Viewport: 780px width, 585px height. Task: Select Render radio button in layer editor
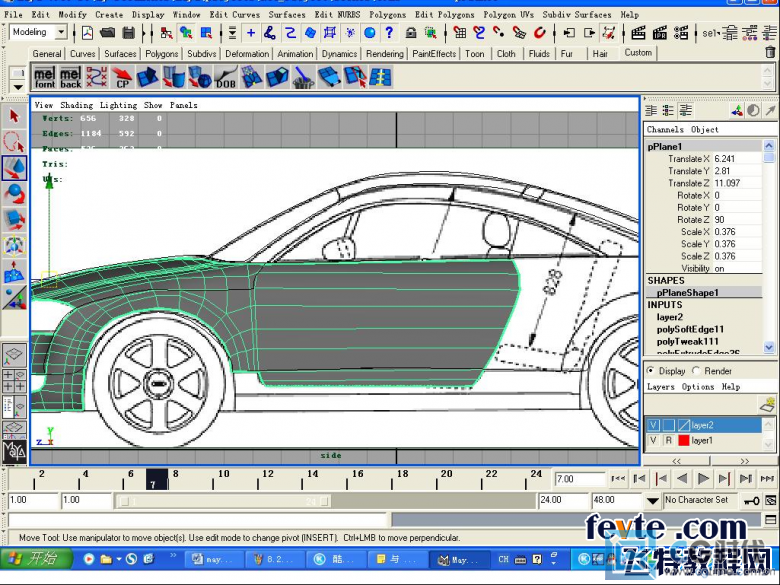(696, 371)
